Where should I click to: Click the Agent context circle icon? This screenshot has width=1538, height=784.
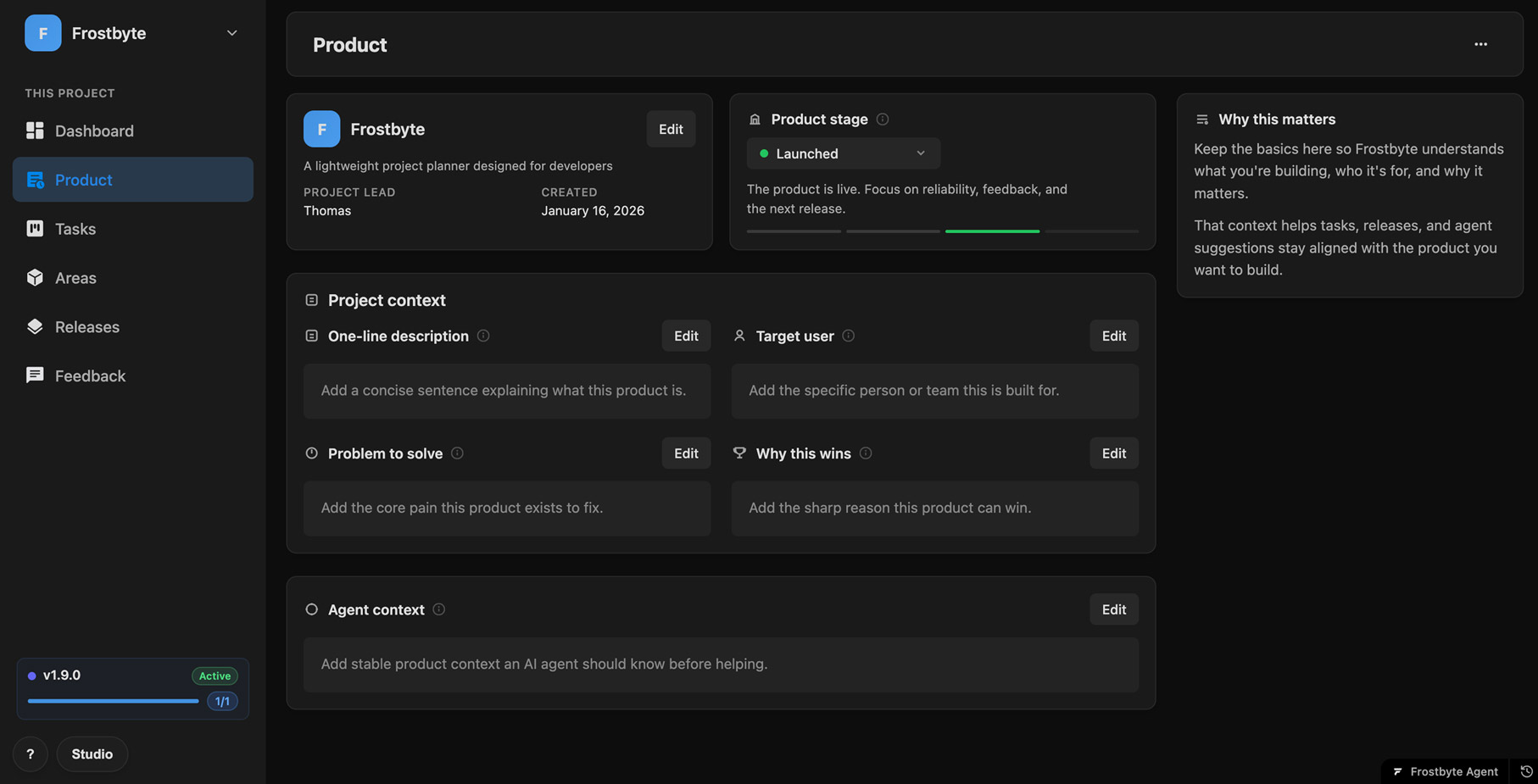(311, 609)
